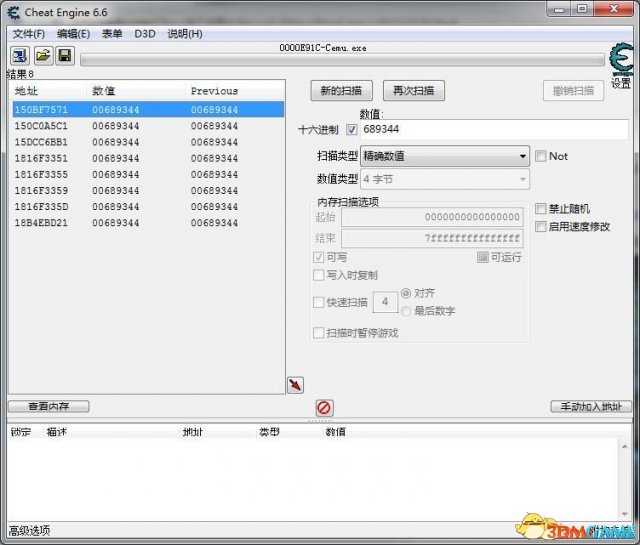The height and width of the screenshot is (545, 640).
Task: Open Cheat Engine settings logo icon
Action: [622, 60]
